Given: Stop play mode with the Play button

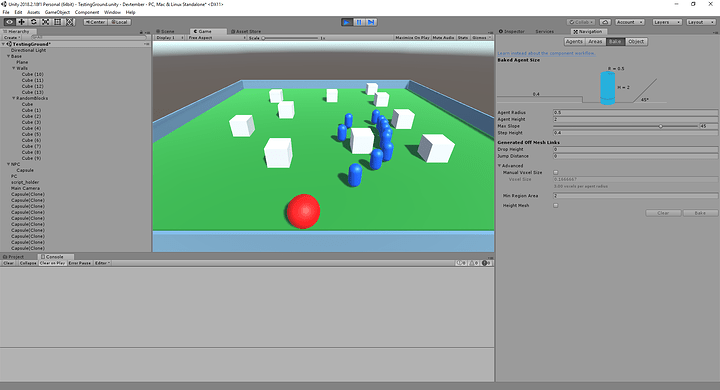Looking at the screenshot, I should click(347, 22).
